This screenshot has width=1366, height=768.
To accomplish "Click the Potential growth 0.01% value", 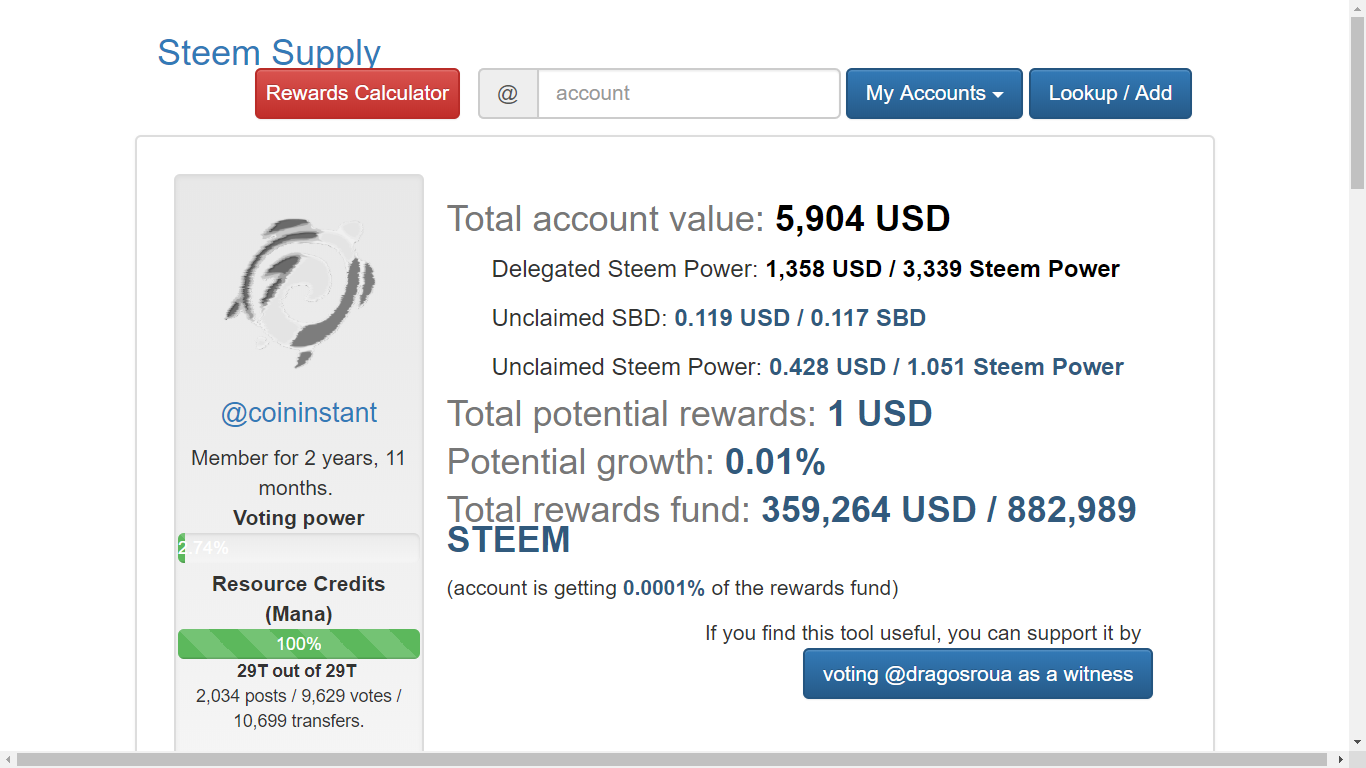I will [775, 461].
